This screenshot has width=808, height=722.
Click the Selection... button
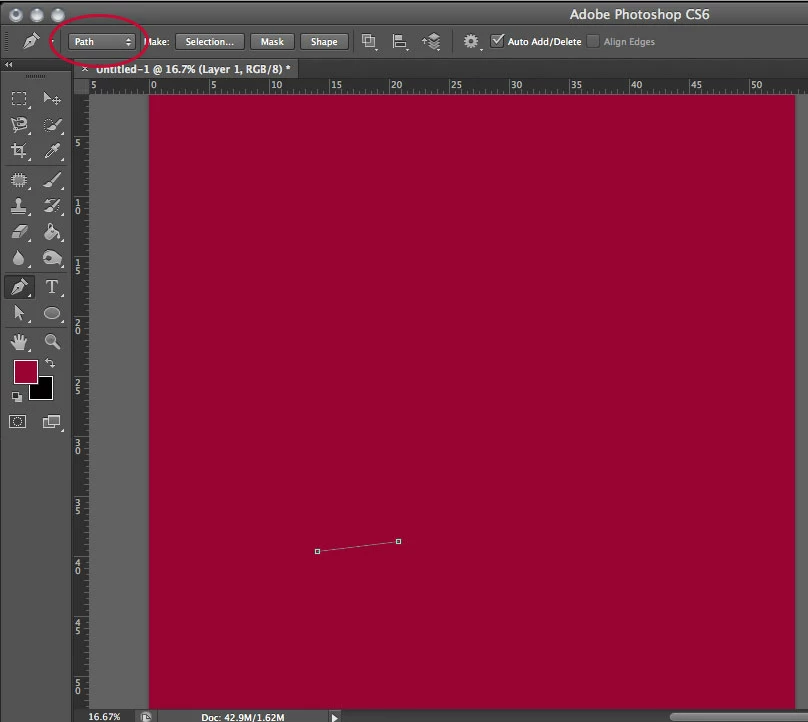point(210,42)
